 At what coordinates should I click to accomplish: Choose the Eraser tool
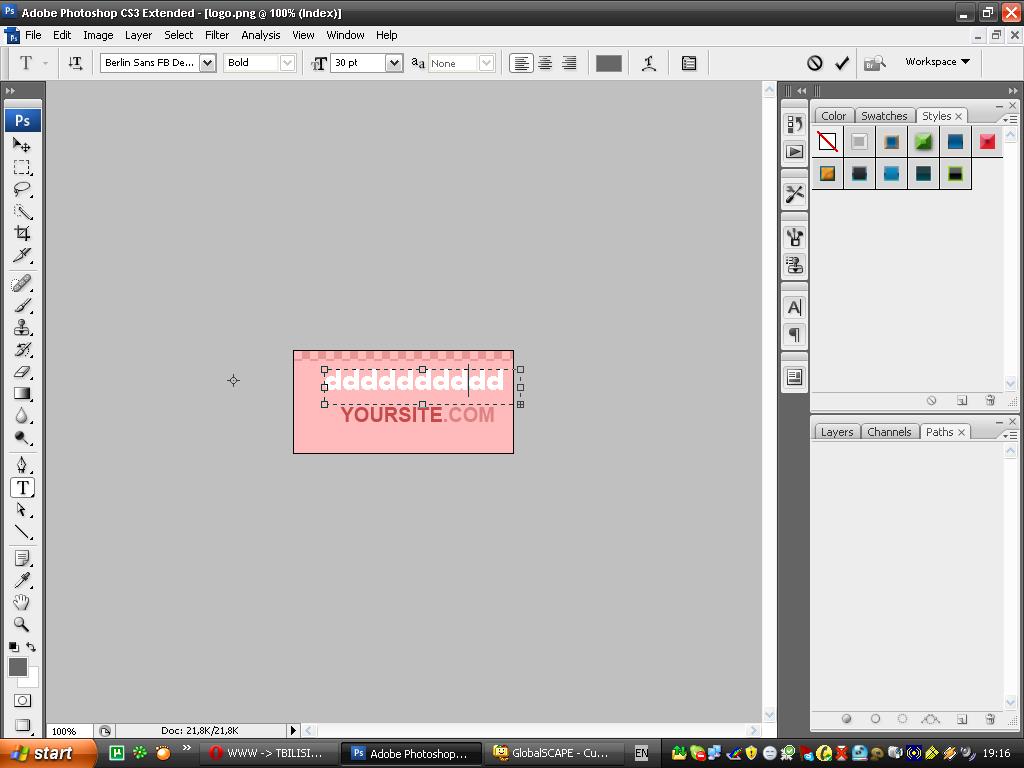coord(22,372)
